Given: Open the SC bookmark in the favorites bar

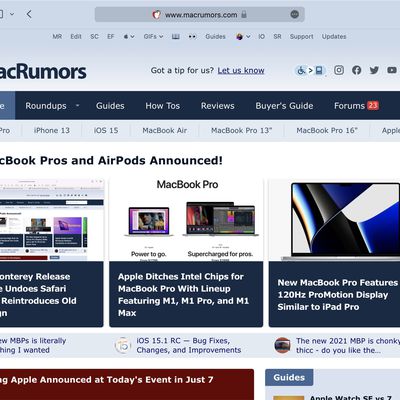Looking at the screenshot, I should click(x=94, y=37).
